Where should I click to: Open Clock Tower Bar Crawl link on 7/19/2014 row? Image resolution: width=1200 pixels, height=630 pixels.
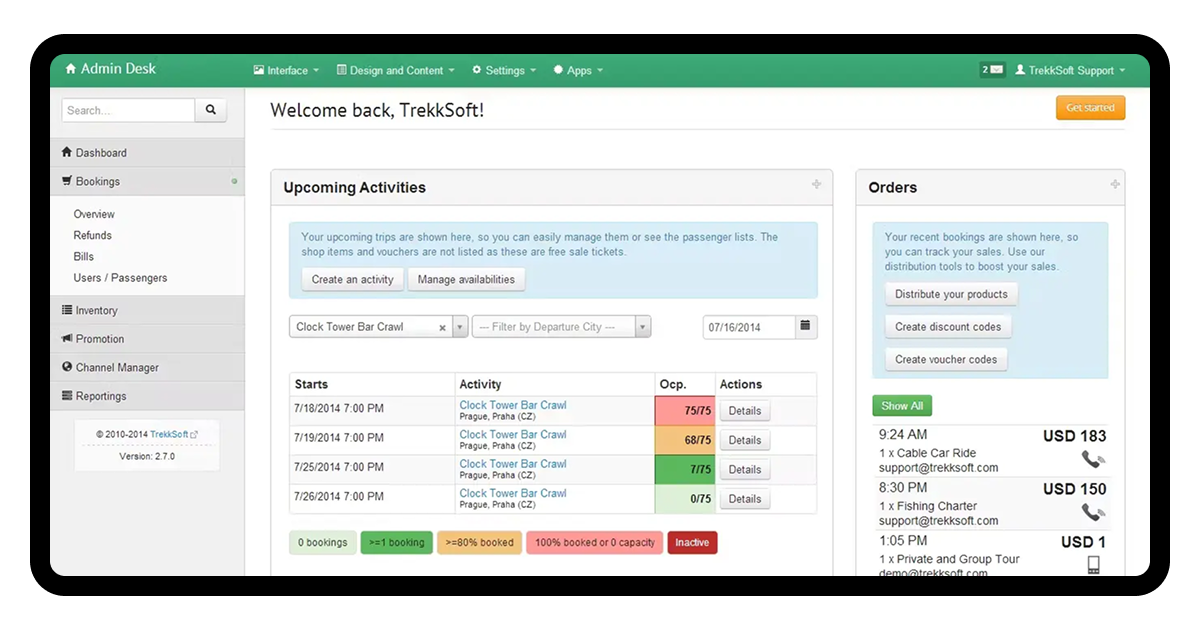click(x=513, y=434)
